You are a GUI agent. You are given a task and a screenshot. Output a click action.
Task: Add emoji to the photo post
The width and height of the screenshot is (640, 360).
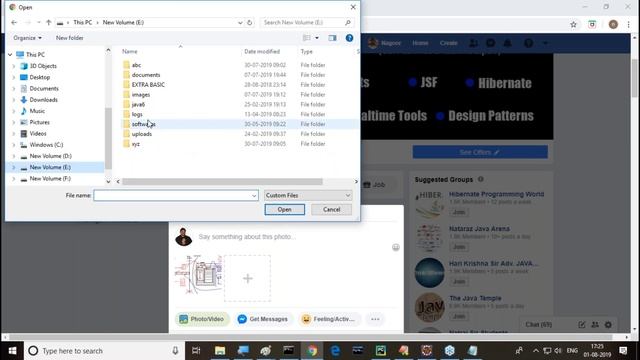point(396,247)
